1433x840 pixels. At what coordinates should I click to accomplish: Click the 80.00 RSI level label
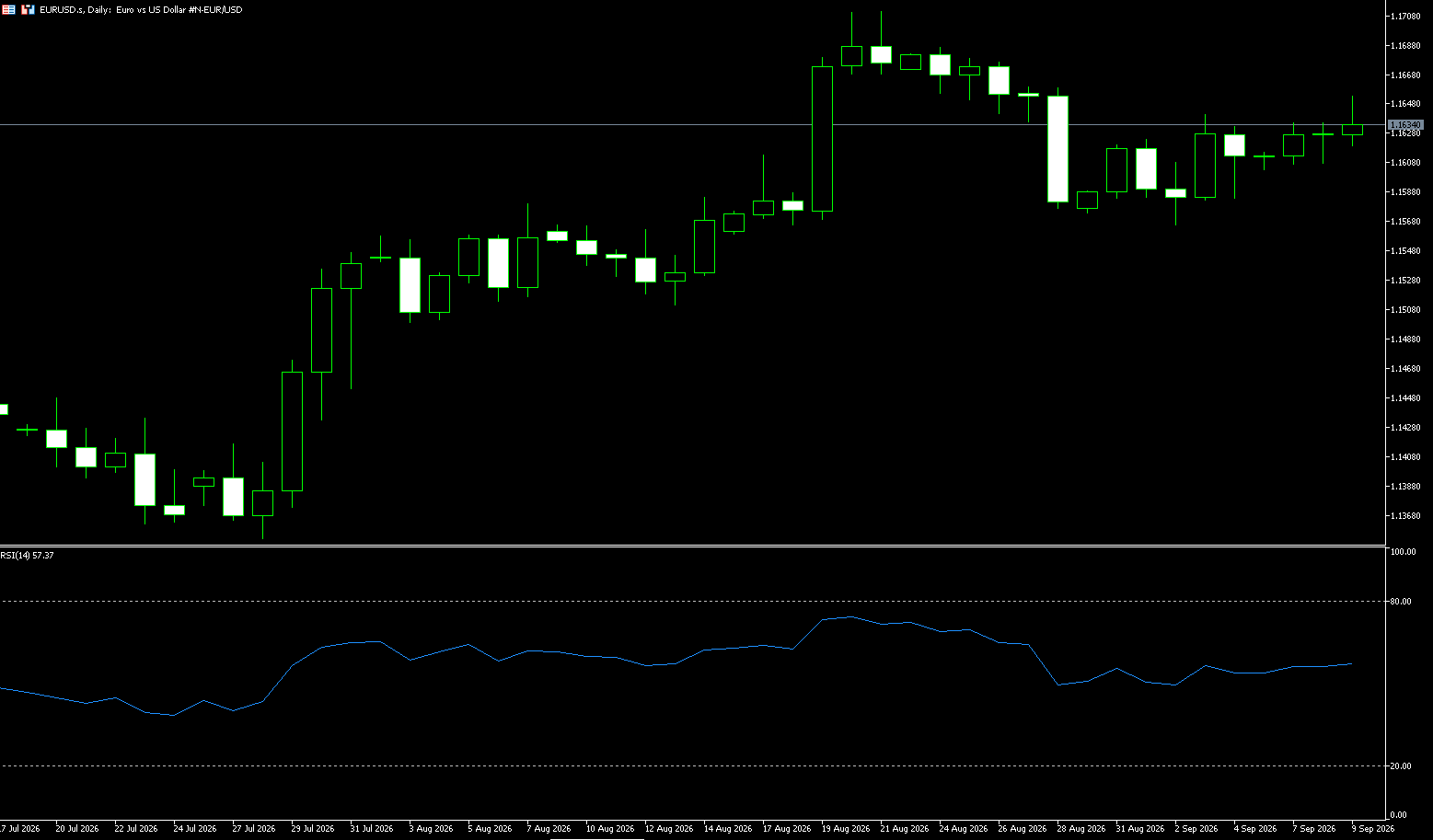click(1401, 602)
